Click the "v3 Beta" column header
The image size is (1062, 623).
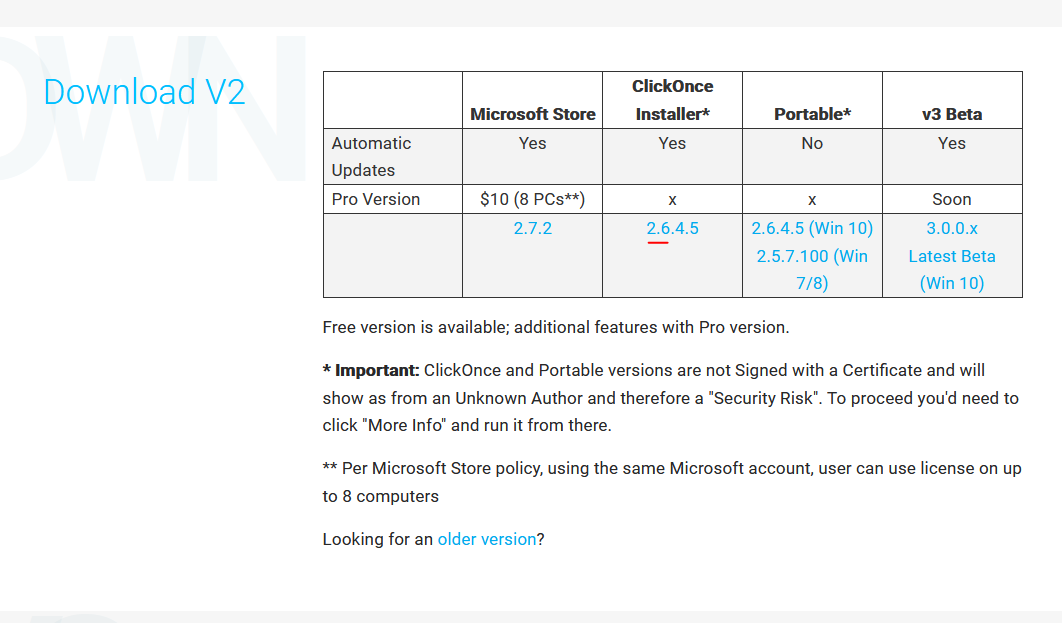click(x=952, y=114)
